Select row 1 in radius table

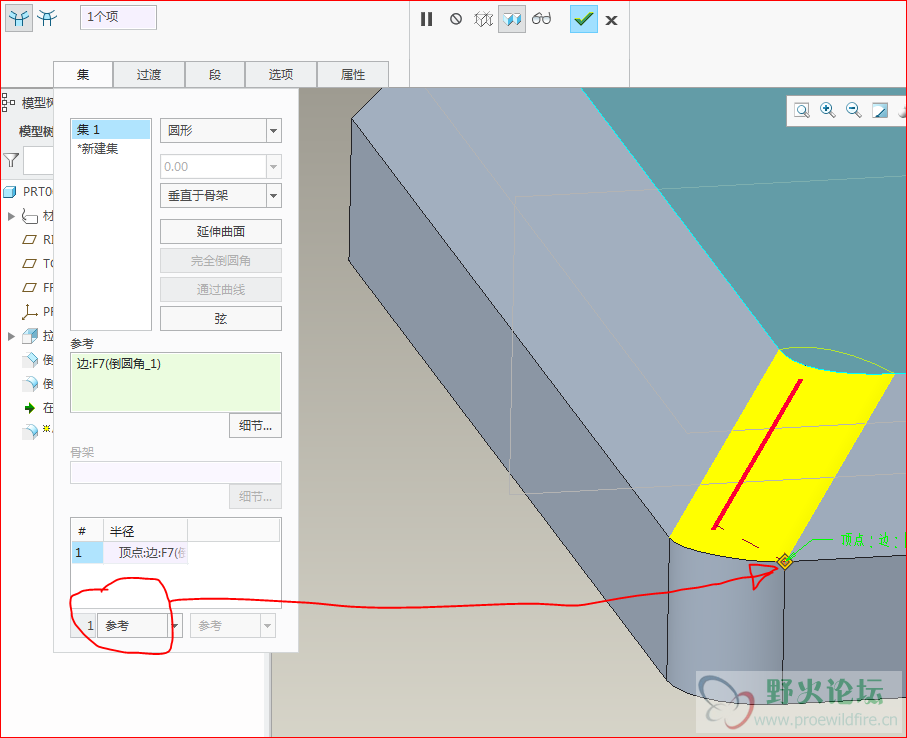click(87, 552)
